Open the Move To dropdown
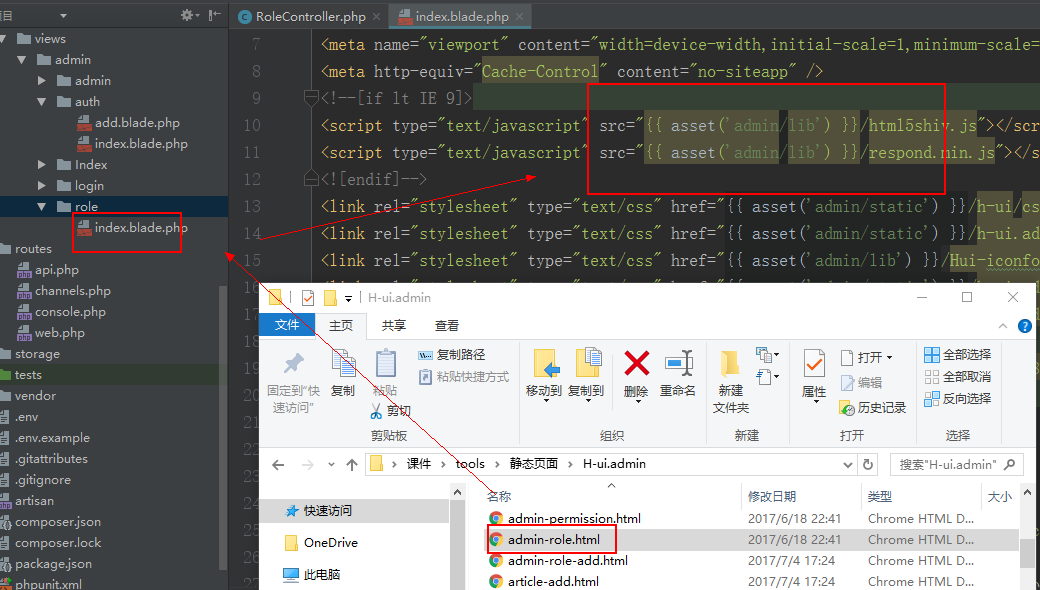 [545, 391]
